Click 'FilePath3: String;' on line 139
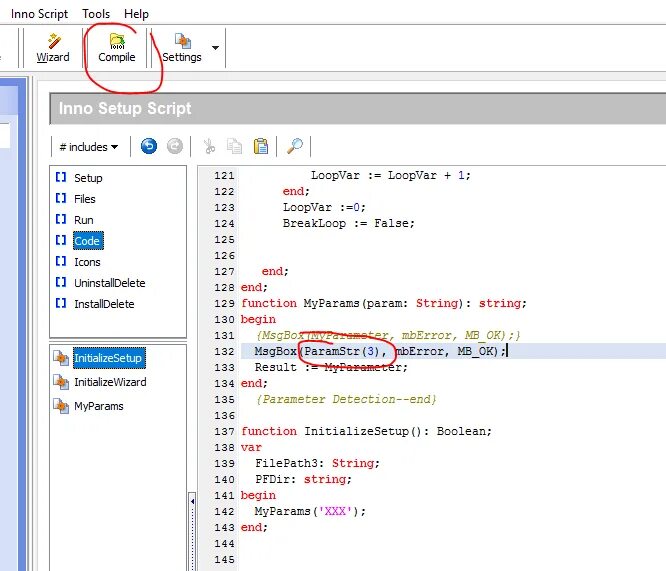This screenshot has width=666, height=571. (317, 463)
